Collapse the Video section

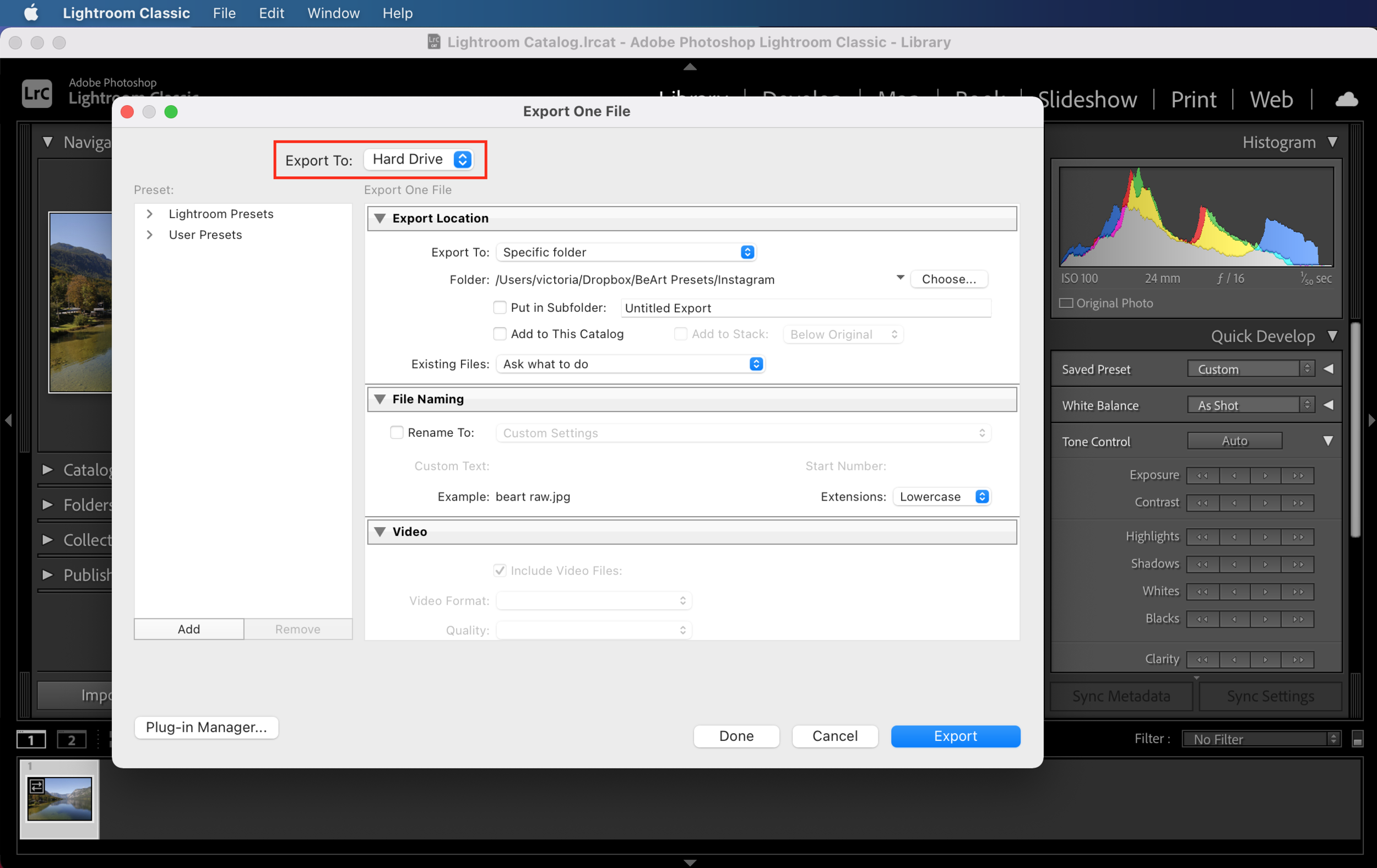pyautogui.click(x=380, y=531)
